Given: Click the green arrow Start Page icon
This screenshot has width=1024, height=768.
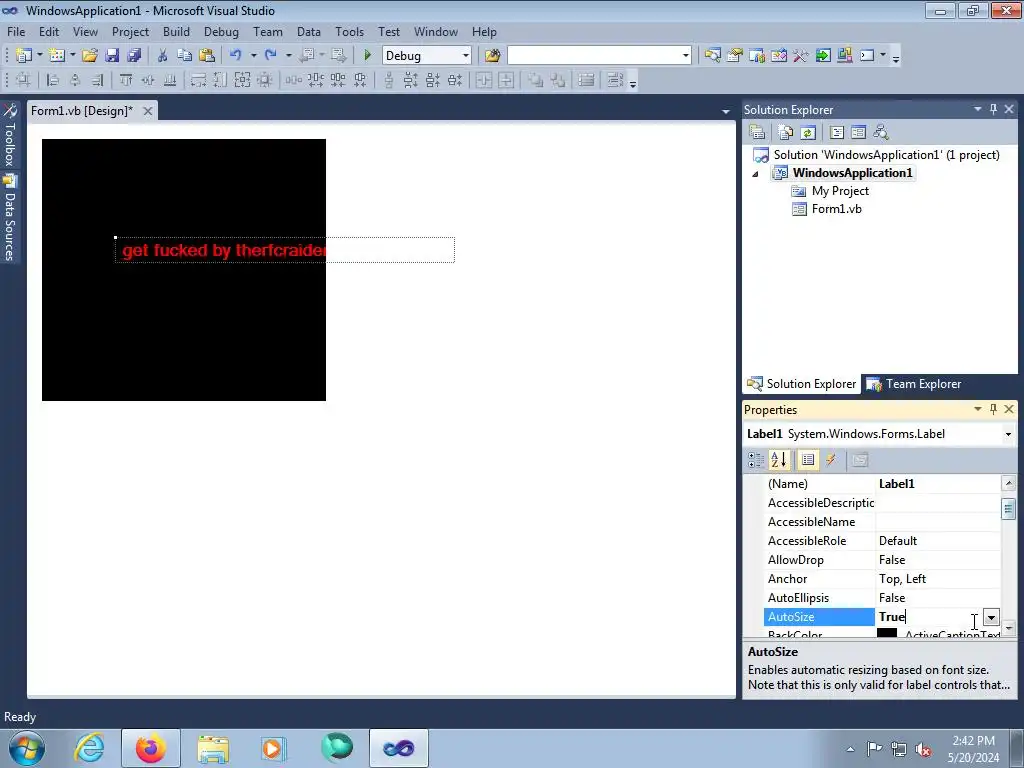Looking at the screenshot, I should tap(823, 56).
